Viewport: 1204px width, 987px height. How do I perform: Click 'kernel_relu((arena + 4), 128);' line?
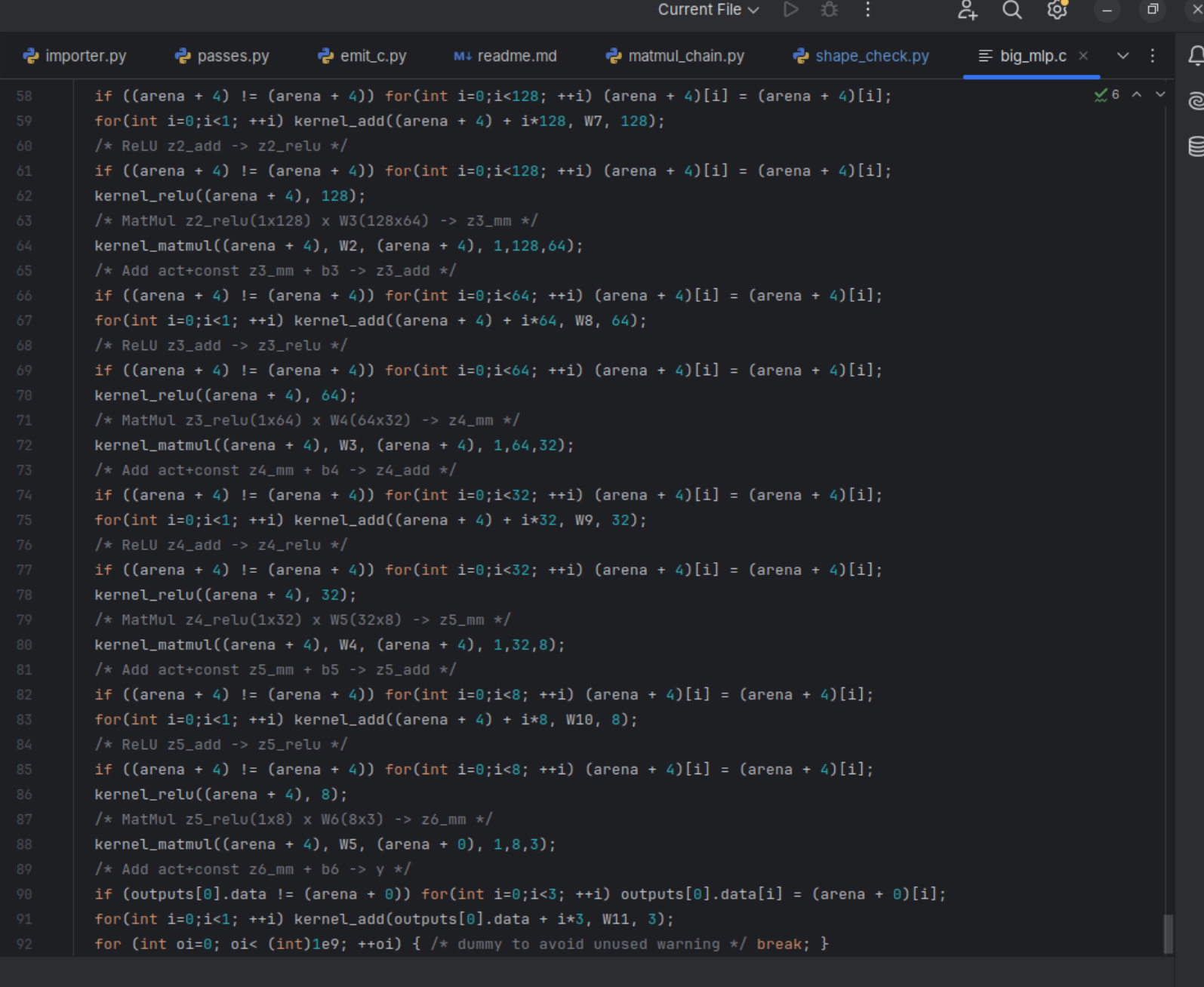pos(230,196)
